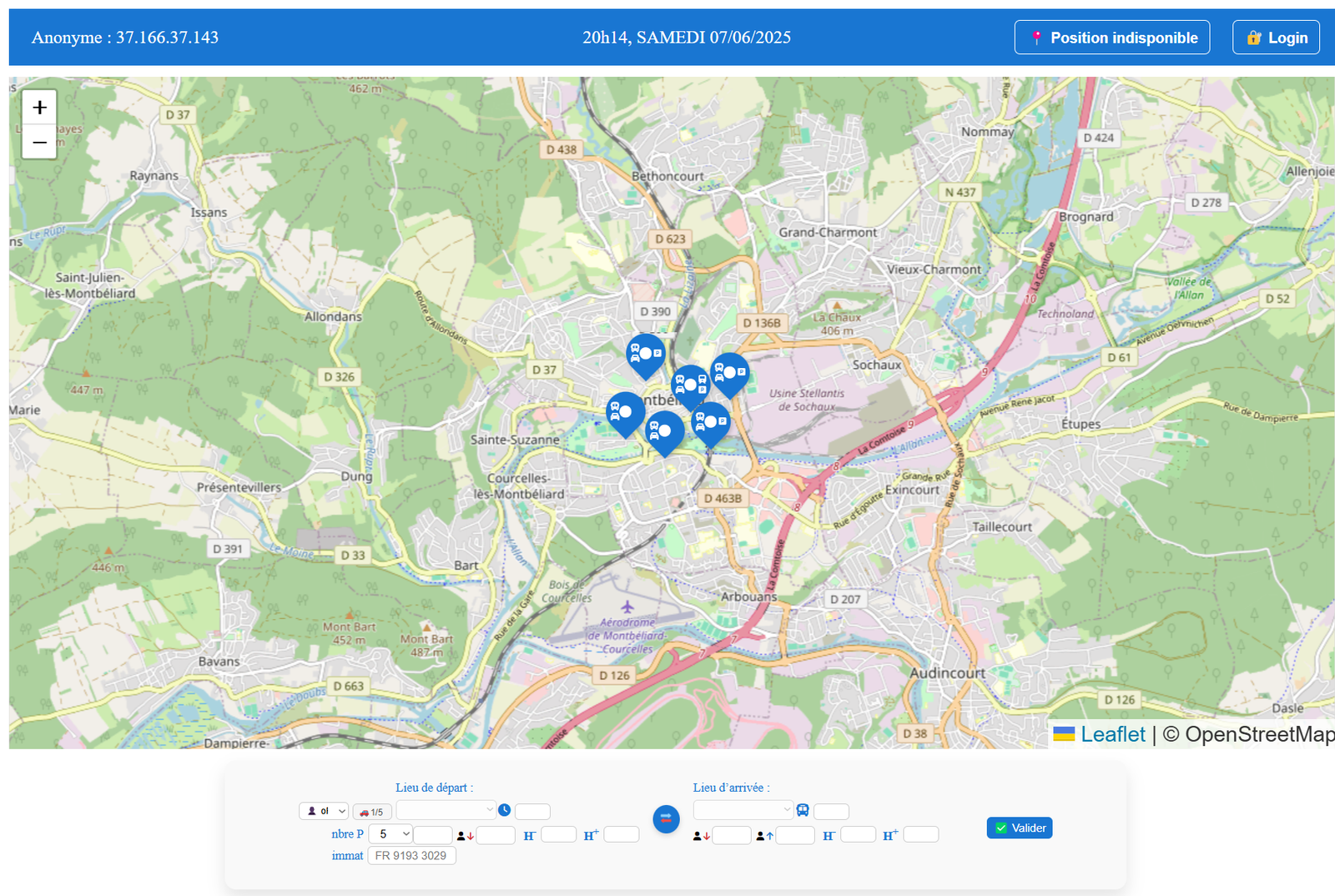This screenshot has height=896, width=1335.
Task: Click the Sochaux town label on map
Action: pyautogui.click(x=877, y=365)
